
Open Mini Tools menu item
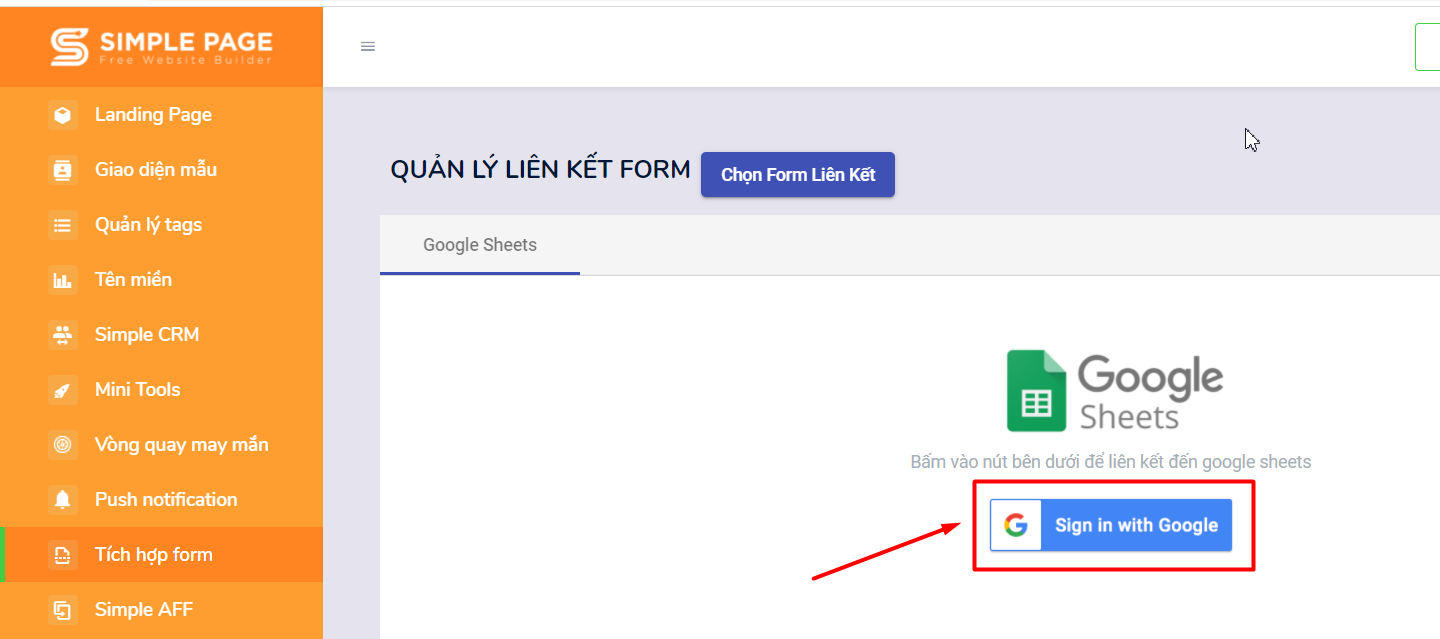pyautogui.click(x=161, y=390)
